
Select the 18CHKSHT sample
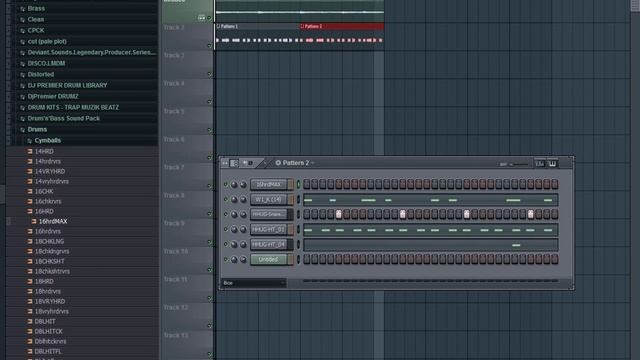click(49, 261)
